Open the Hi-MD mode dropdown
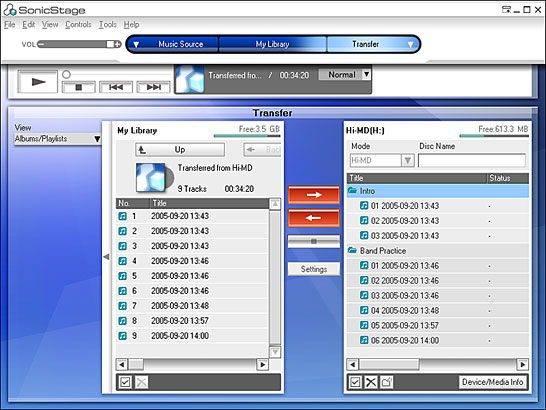The width and height of the screenshot is (546, 410). (407, 161)
